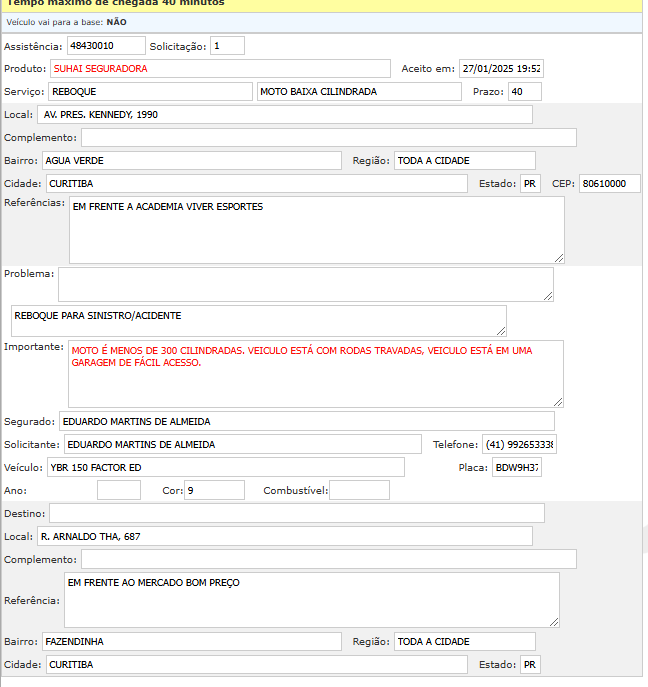Click the Telefone field
The width and height of the screenshot is (648, 687).
pyautogui.click(x=519, y=444)
